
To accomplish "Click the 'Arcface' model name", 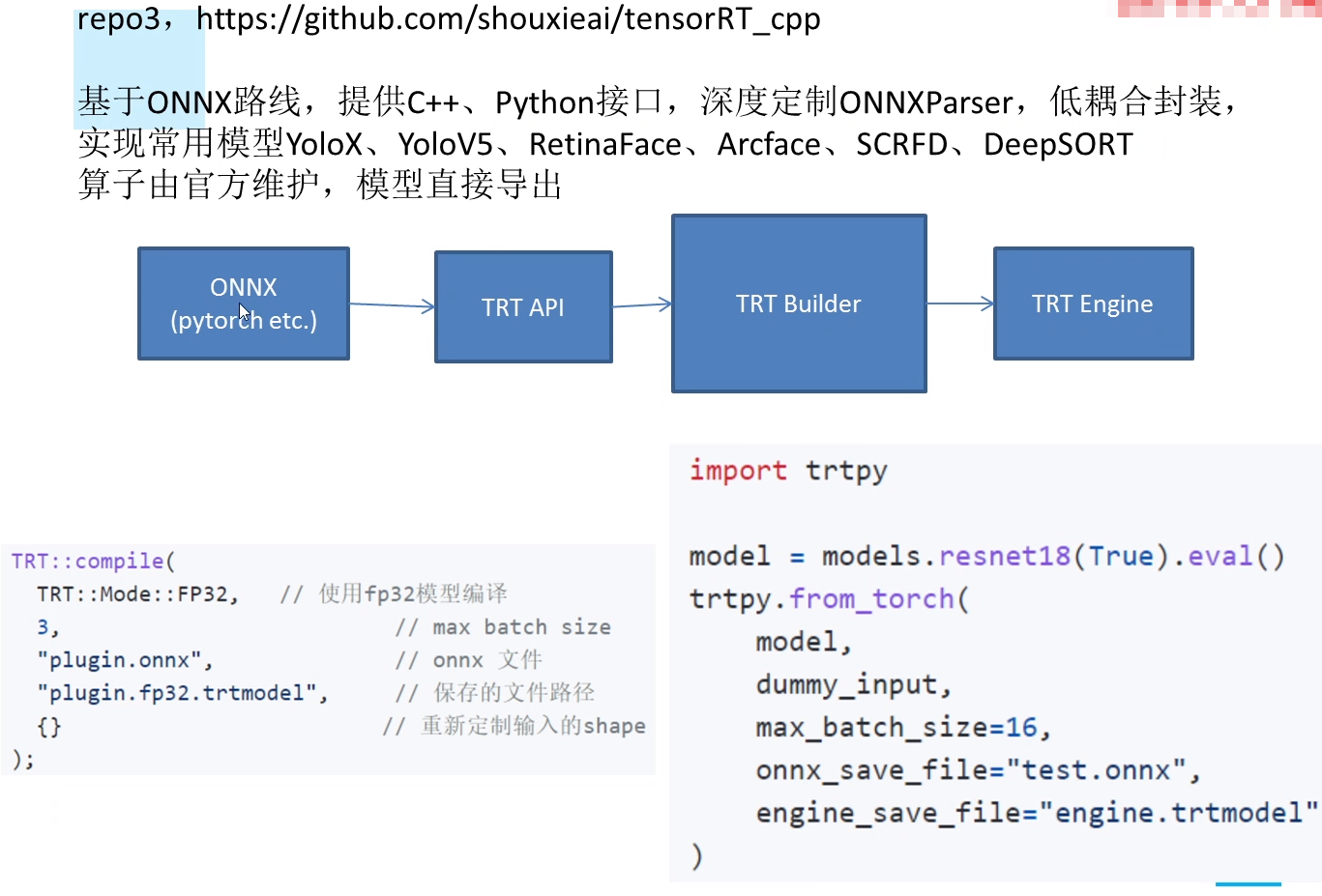I will point(769,144).
